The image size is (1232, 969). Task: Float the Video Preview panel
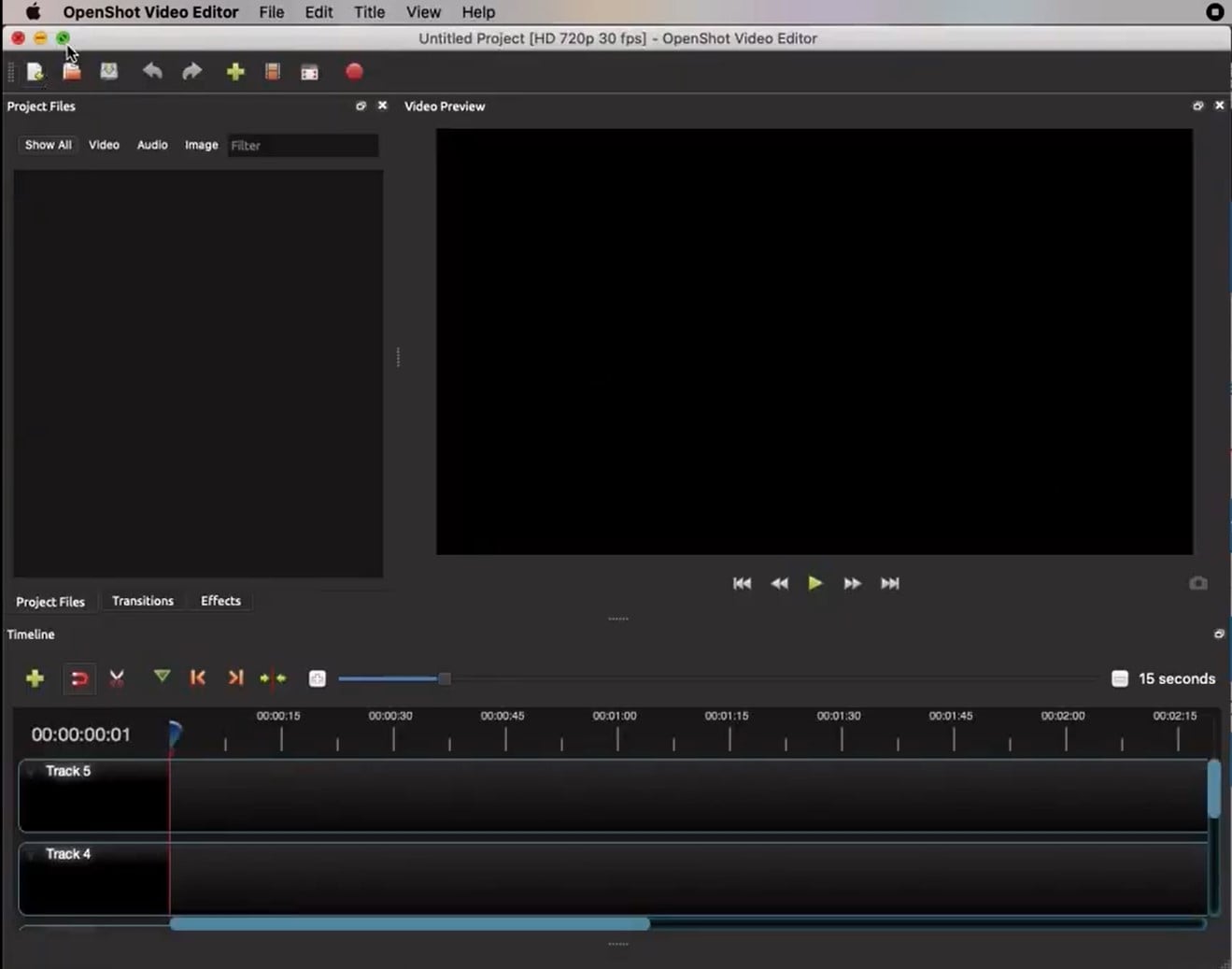1198,107
